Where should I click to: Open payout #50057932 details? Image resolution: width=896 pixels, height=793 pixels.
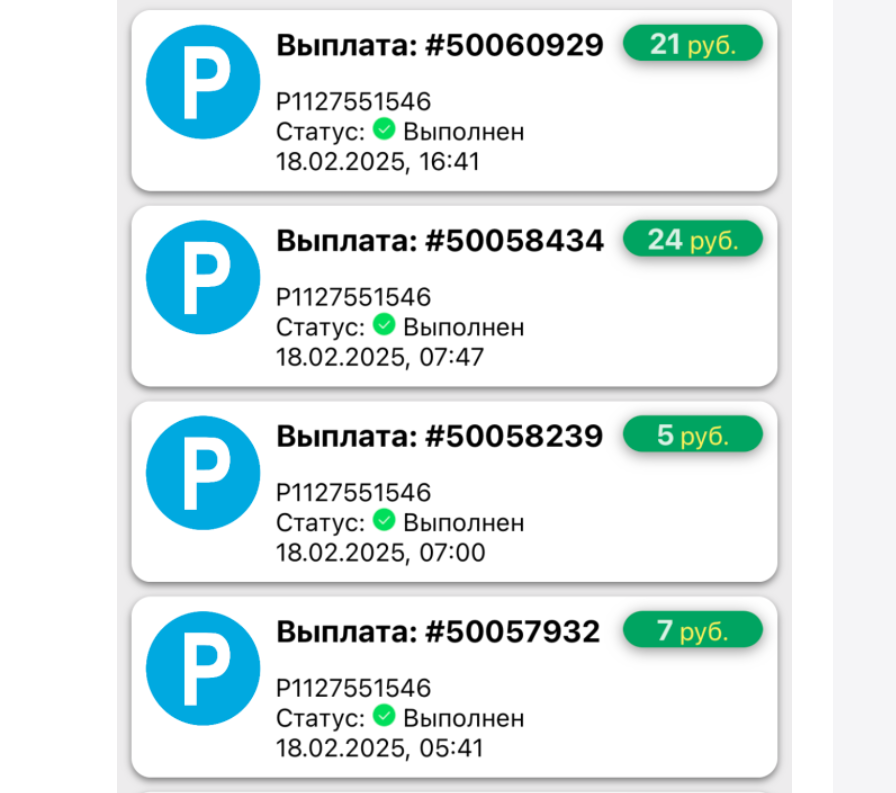(440, 630)
